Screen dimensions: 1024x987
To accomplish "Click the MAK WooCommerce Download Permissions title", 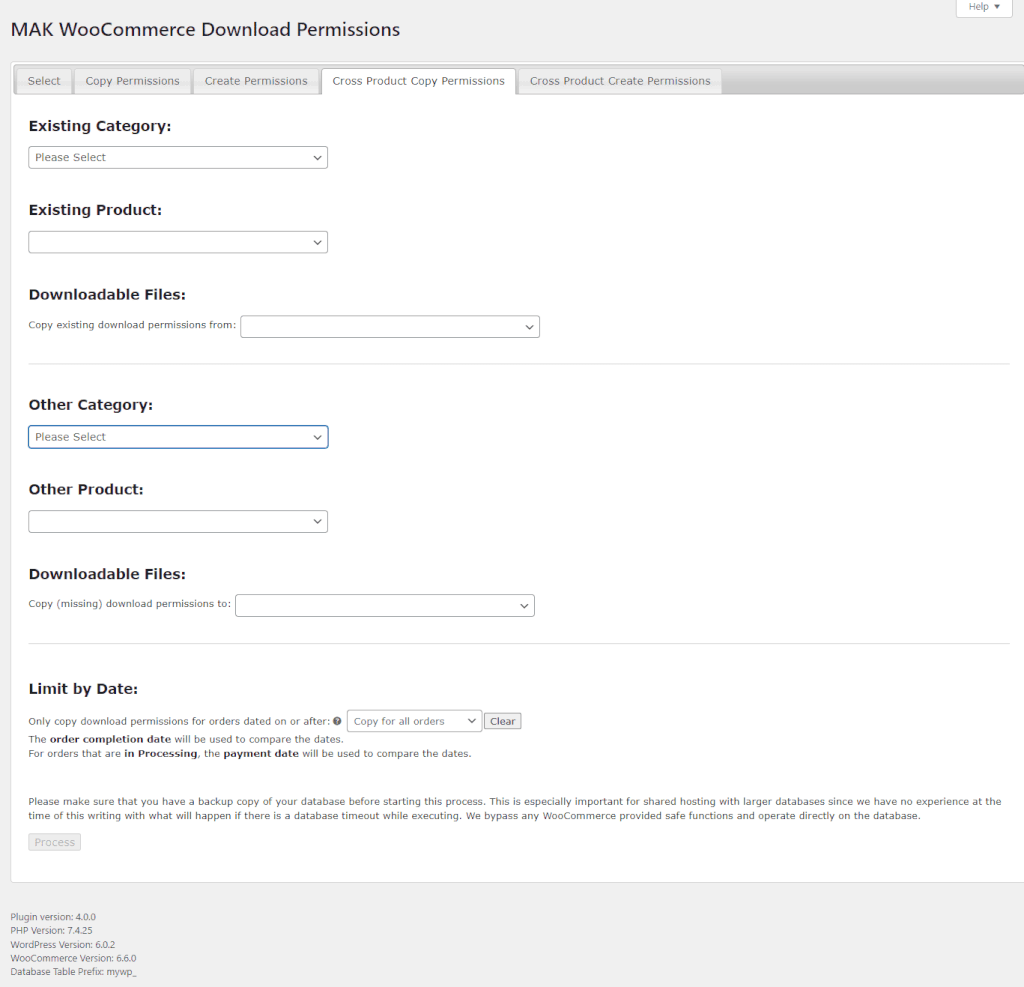I will 205,29.
